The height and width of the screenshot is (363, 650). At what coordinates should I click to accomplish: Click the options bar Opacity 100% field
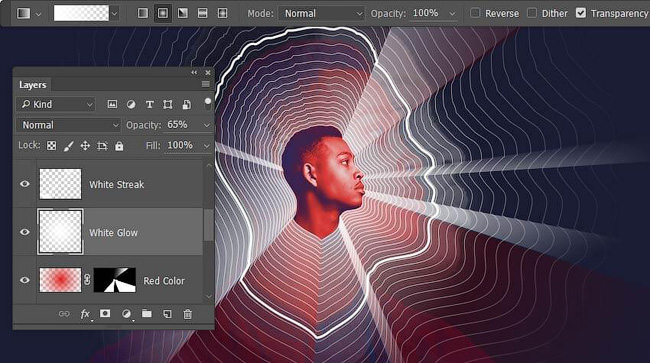point(428,13)
